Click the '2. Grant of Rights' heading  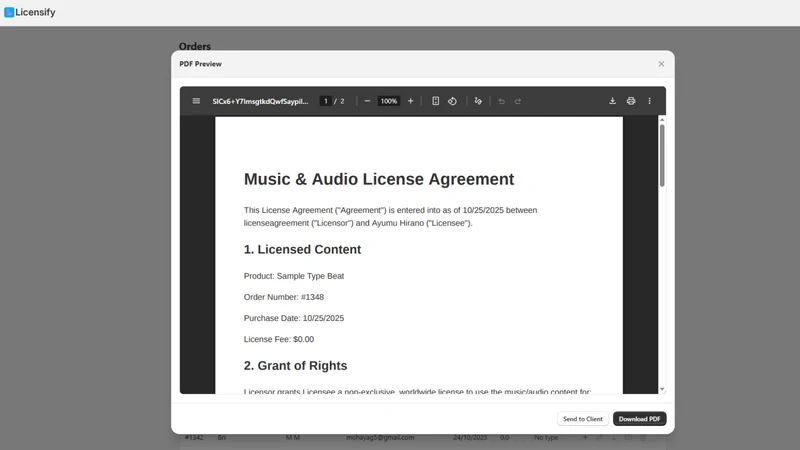295,366
